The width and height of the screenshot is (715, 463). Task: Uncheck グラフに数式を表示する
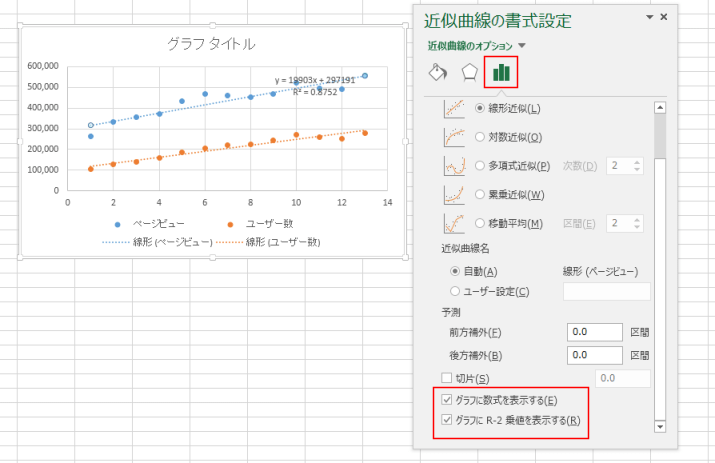pyautogui.click(x=446, y=400)
